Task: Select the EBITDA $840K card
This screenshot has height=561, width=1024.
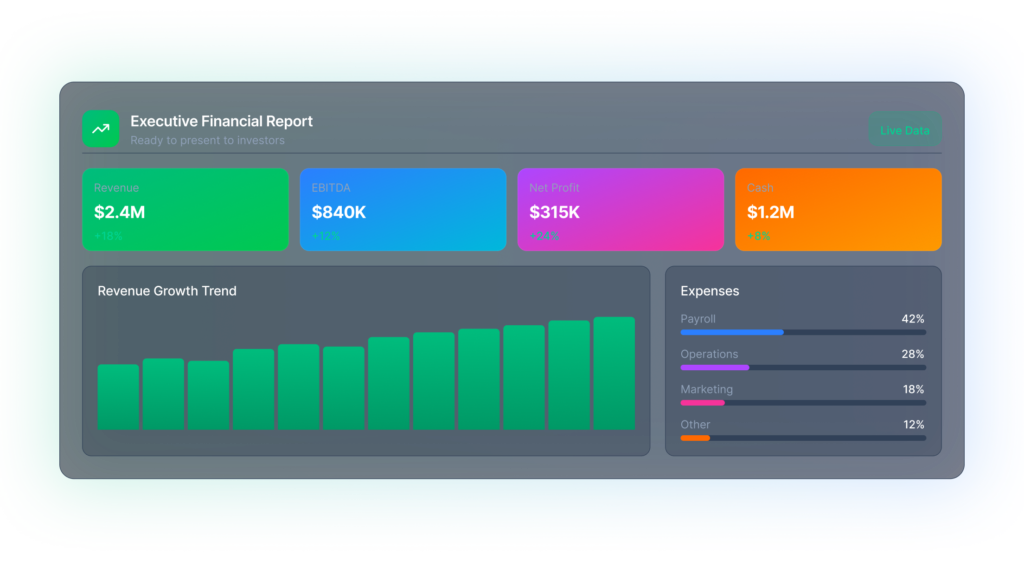Action: click(403, 210)
